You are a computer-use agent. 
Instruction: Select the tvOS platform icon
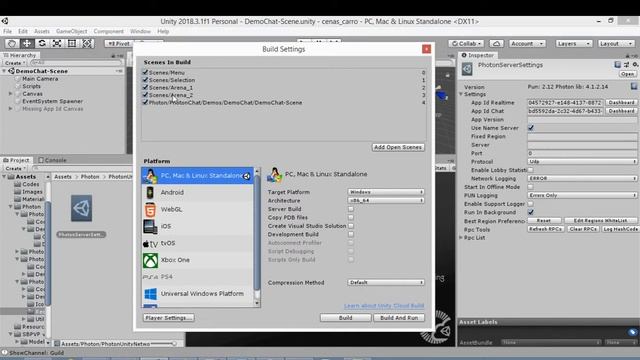coord(150,244)
